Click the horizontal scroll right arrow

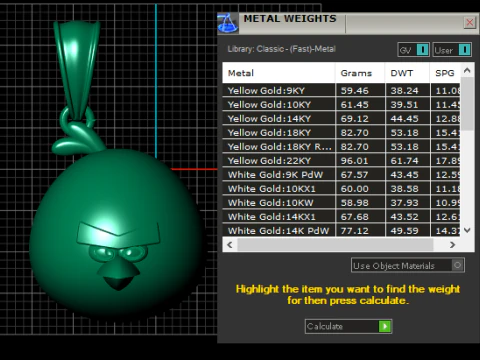(x=452, y=245)
